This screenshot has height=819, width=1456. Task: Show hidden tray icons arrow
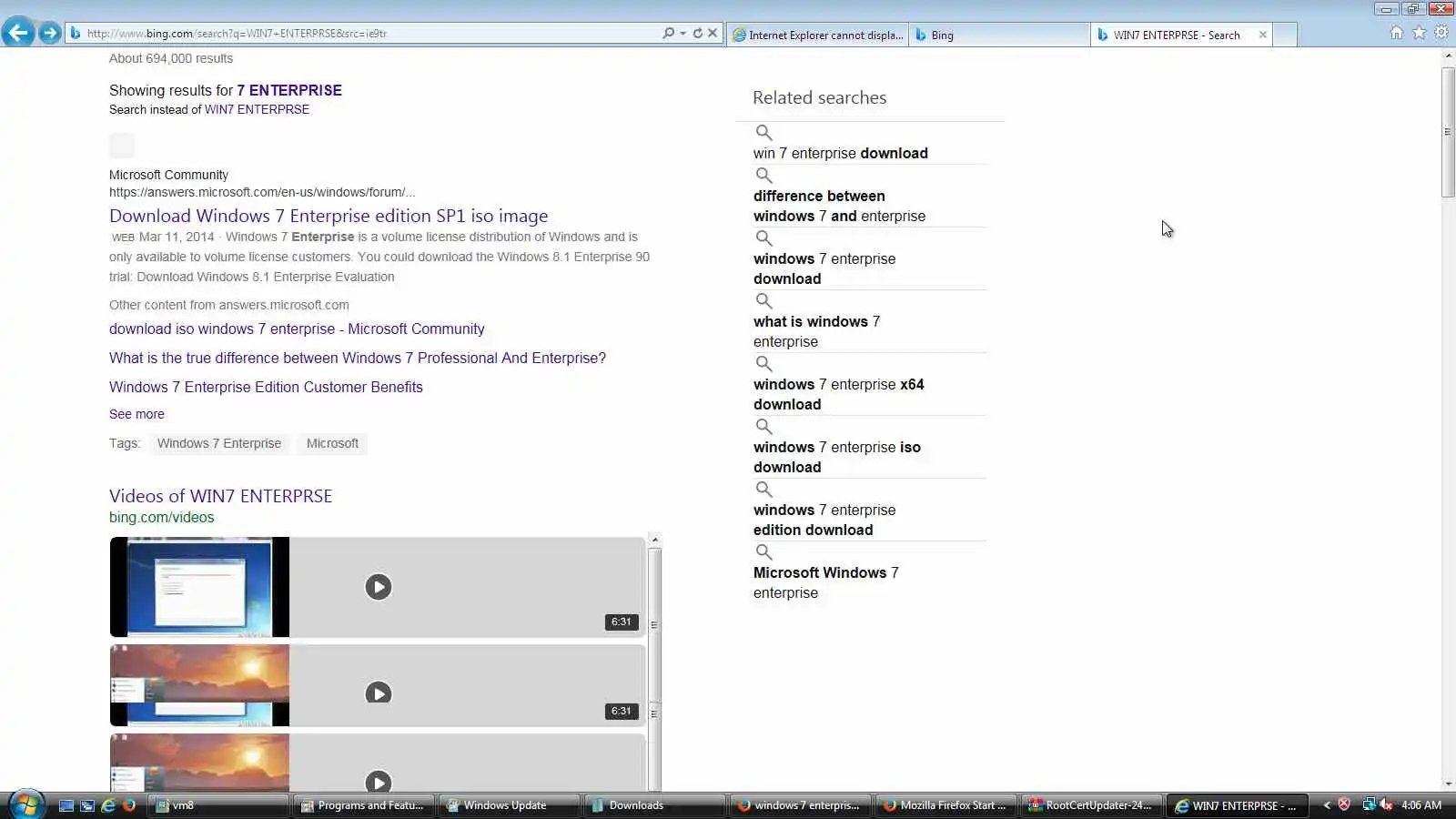coord(1327,805)
